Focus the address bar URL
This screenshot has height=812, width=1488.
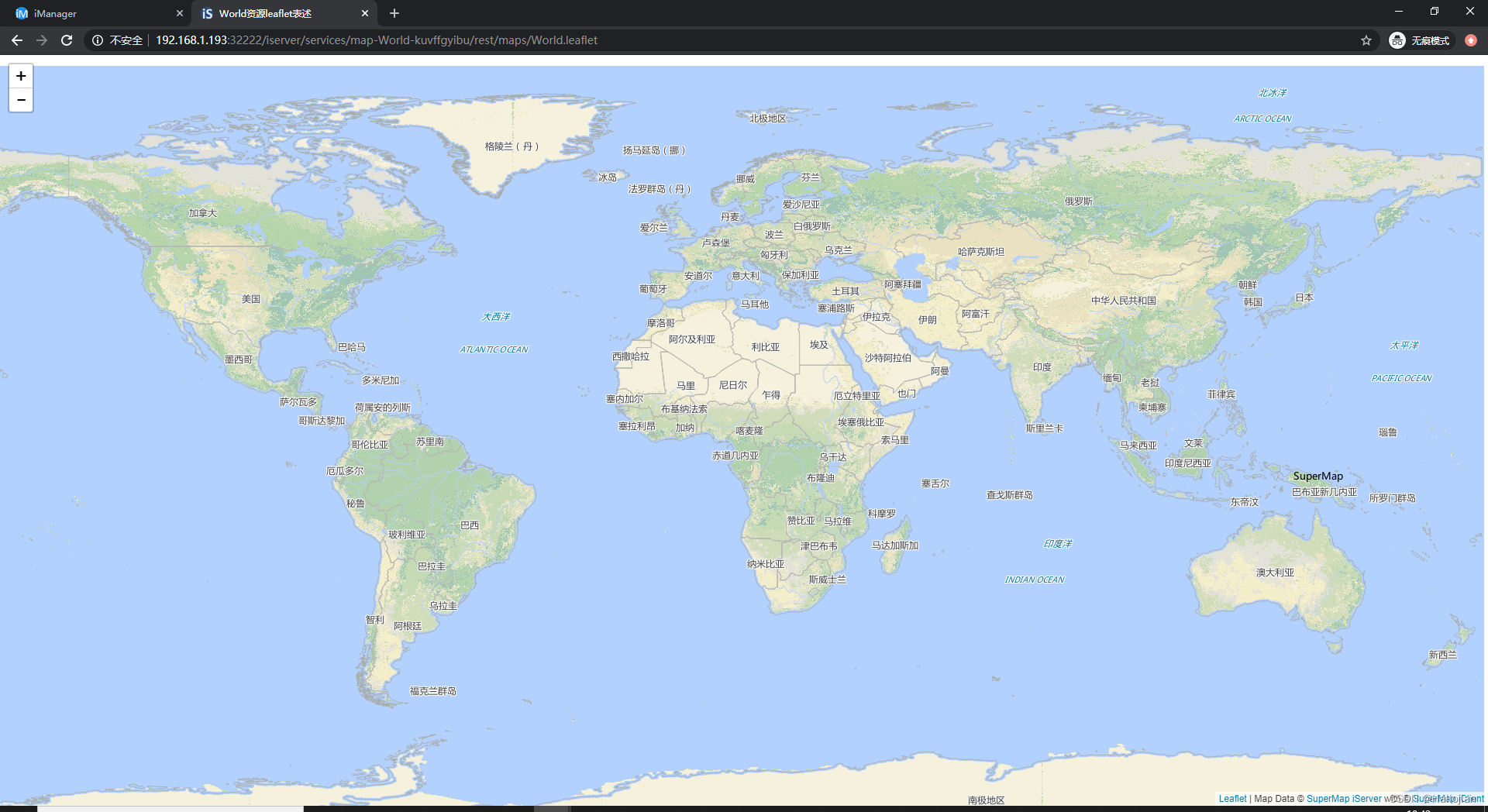click(377, 40)
